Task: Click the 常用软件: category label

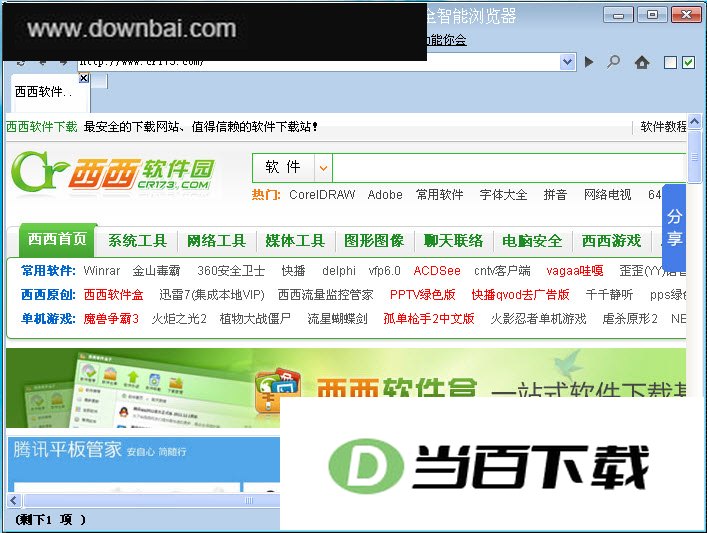Action: click(x=48, y=271)
